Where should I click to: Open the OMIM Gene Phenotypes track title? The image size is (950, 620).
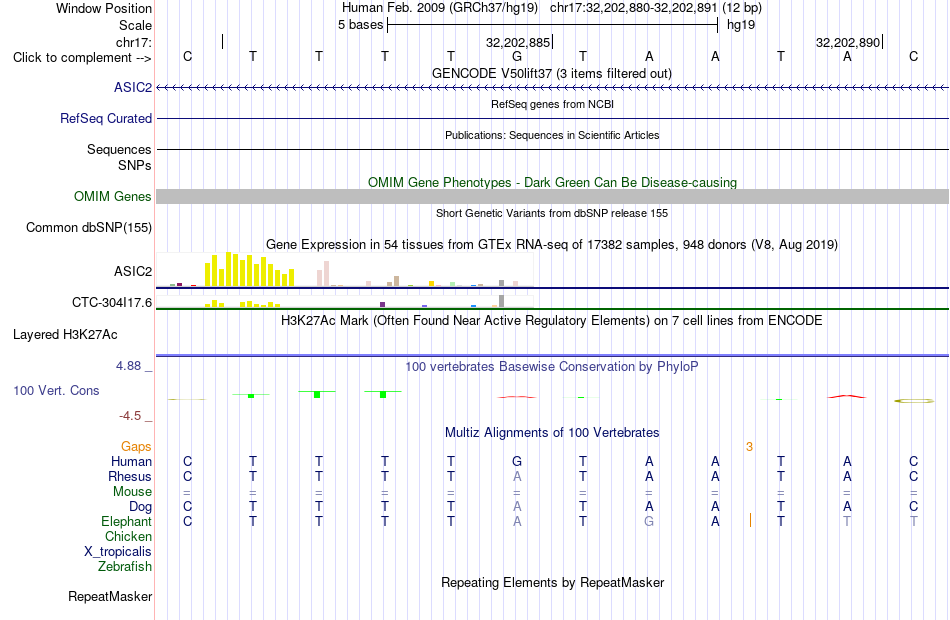pos(552,182)
